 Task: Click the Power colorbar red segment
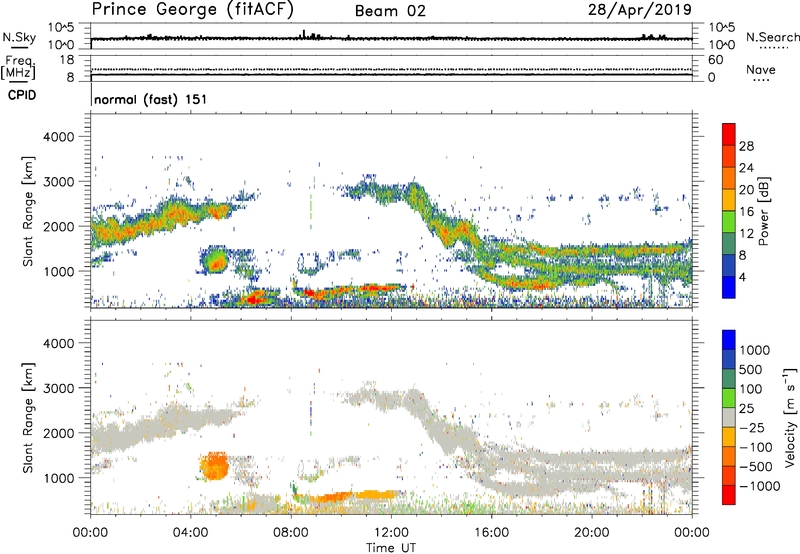(x=729, y=134)
